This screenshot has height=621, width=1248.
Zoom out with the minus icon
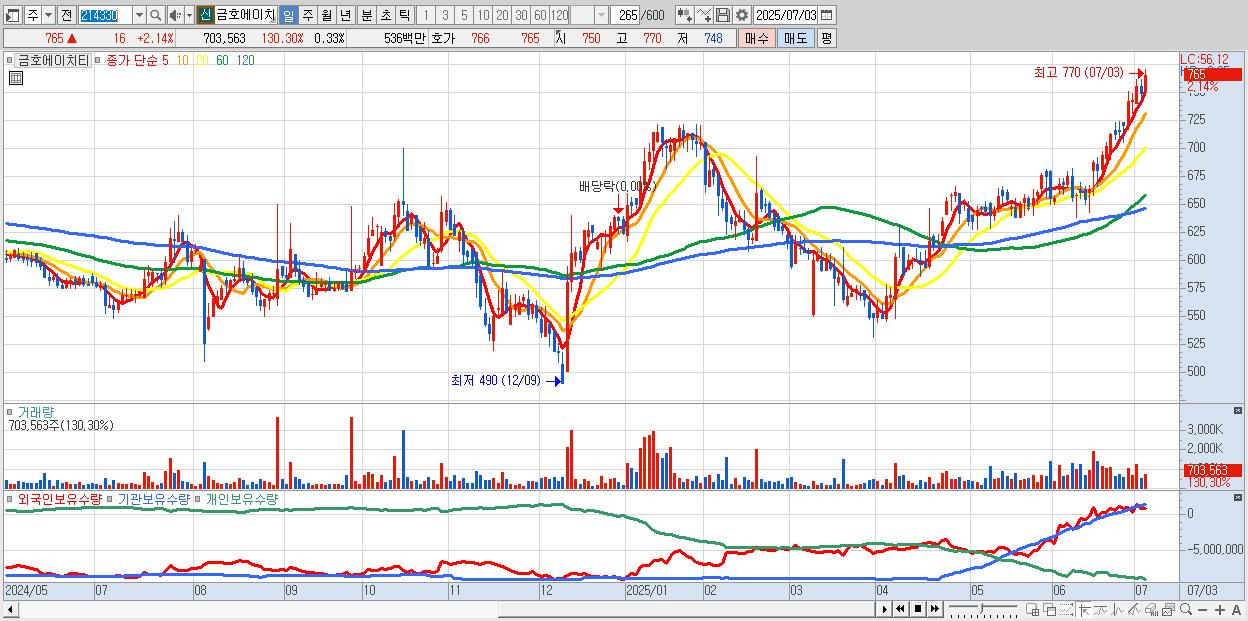[1202, 609]
